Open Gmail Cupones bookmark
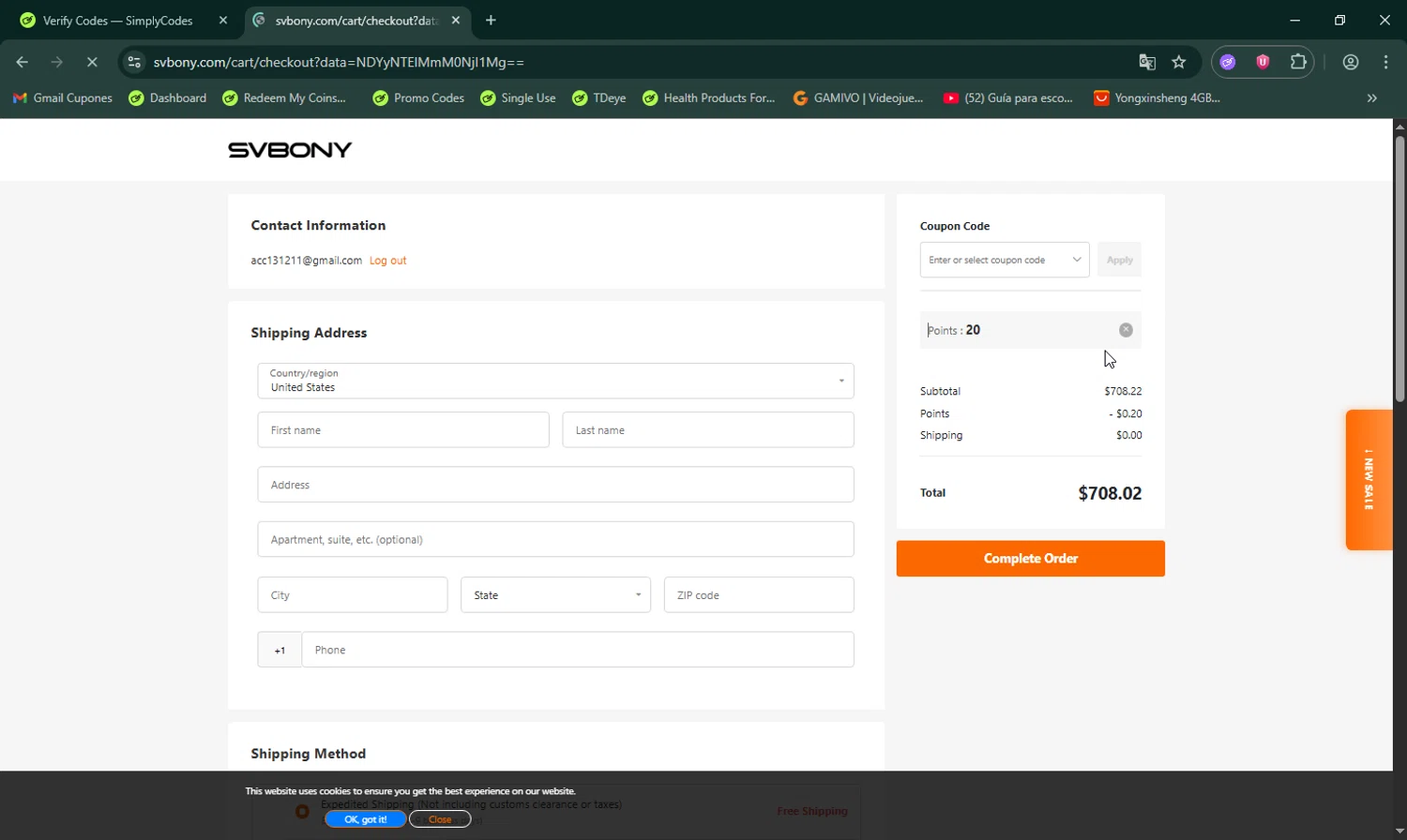Screen dimensions: 1407x840 (x=62, y=97)
